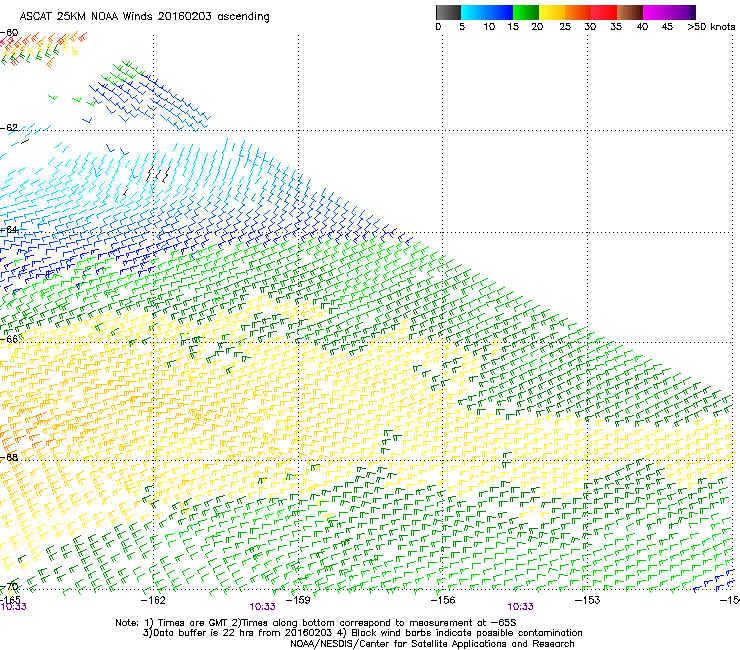Click the yellow 20-25 knots color band
The width and height of the screenshot is (740, 650).
552,12
